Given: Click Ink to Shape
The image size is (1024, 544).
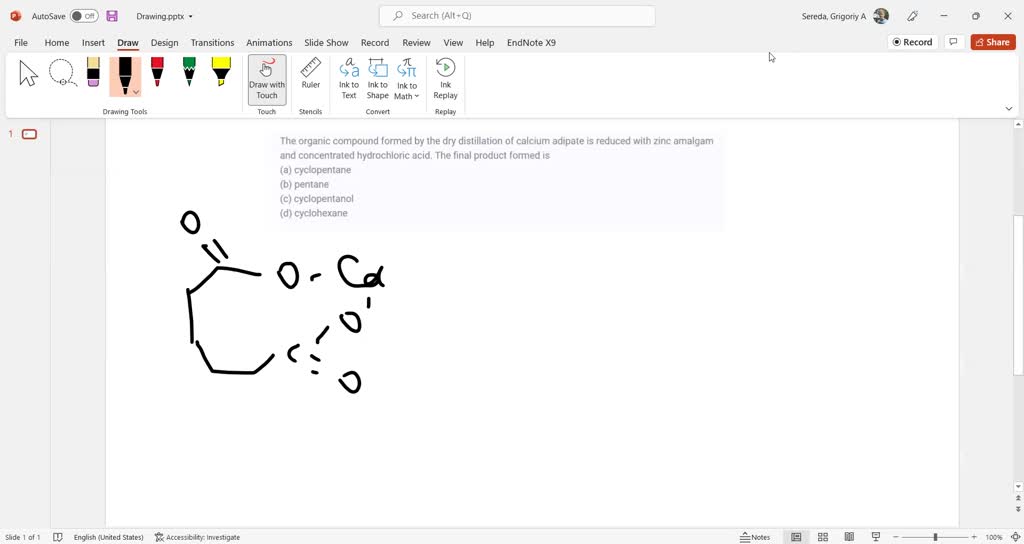Looking at the screenshot, I should point(377,79).
